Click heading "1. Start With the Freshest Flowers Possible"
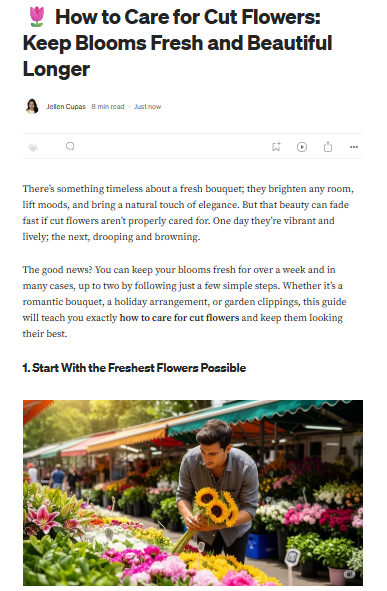This screenshot has height=591, width=387. 134,368
